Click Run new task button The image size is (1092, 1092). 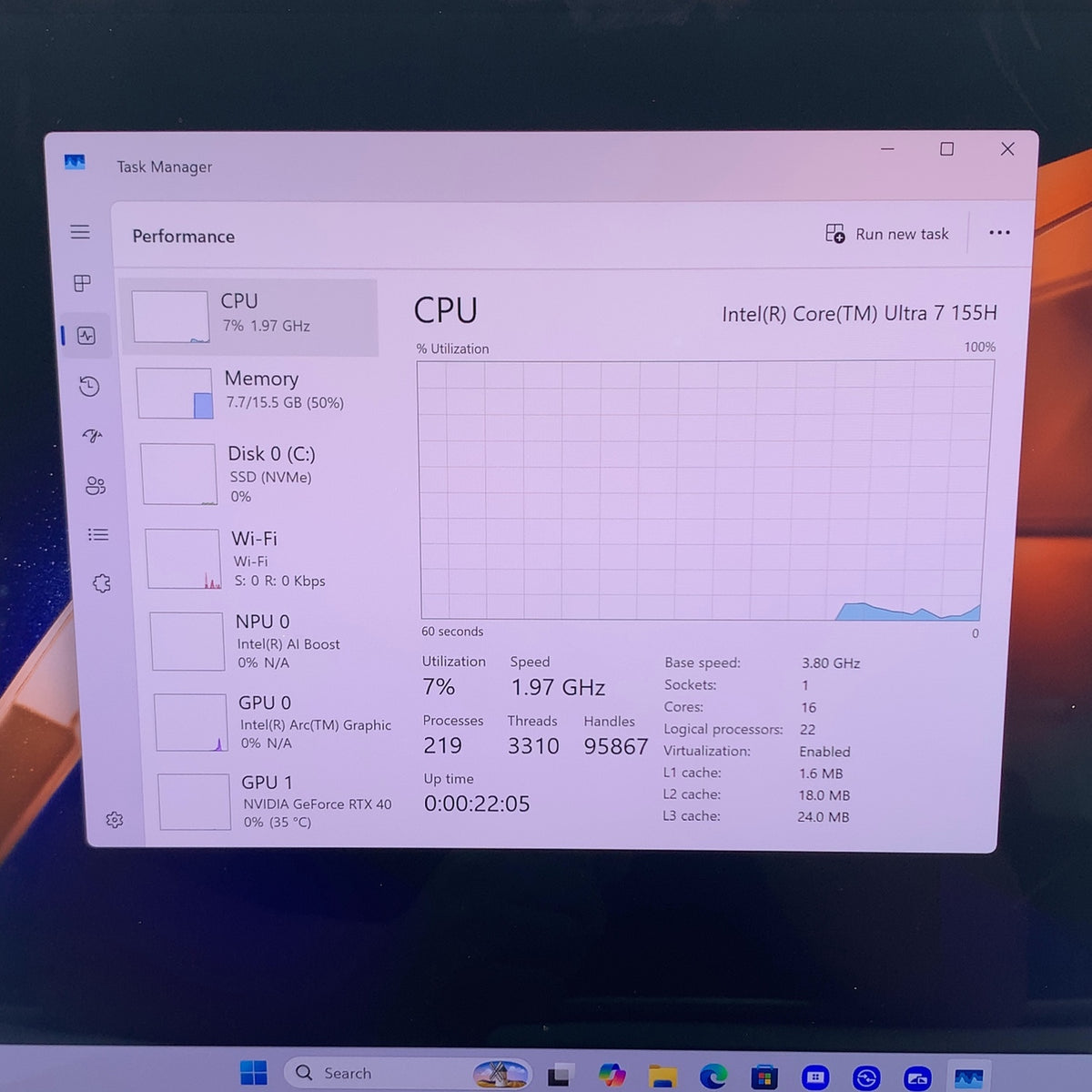887,234
